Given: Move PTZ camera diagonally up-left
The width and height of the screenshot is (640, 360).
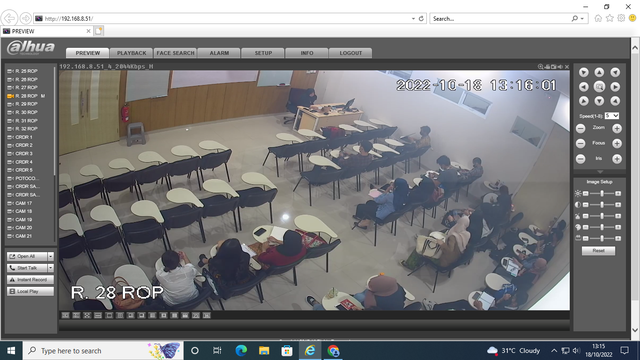Looking at the screenshot, I should coord(584,72).
